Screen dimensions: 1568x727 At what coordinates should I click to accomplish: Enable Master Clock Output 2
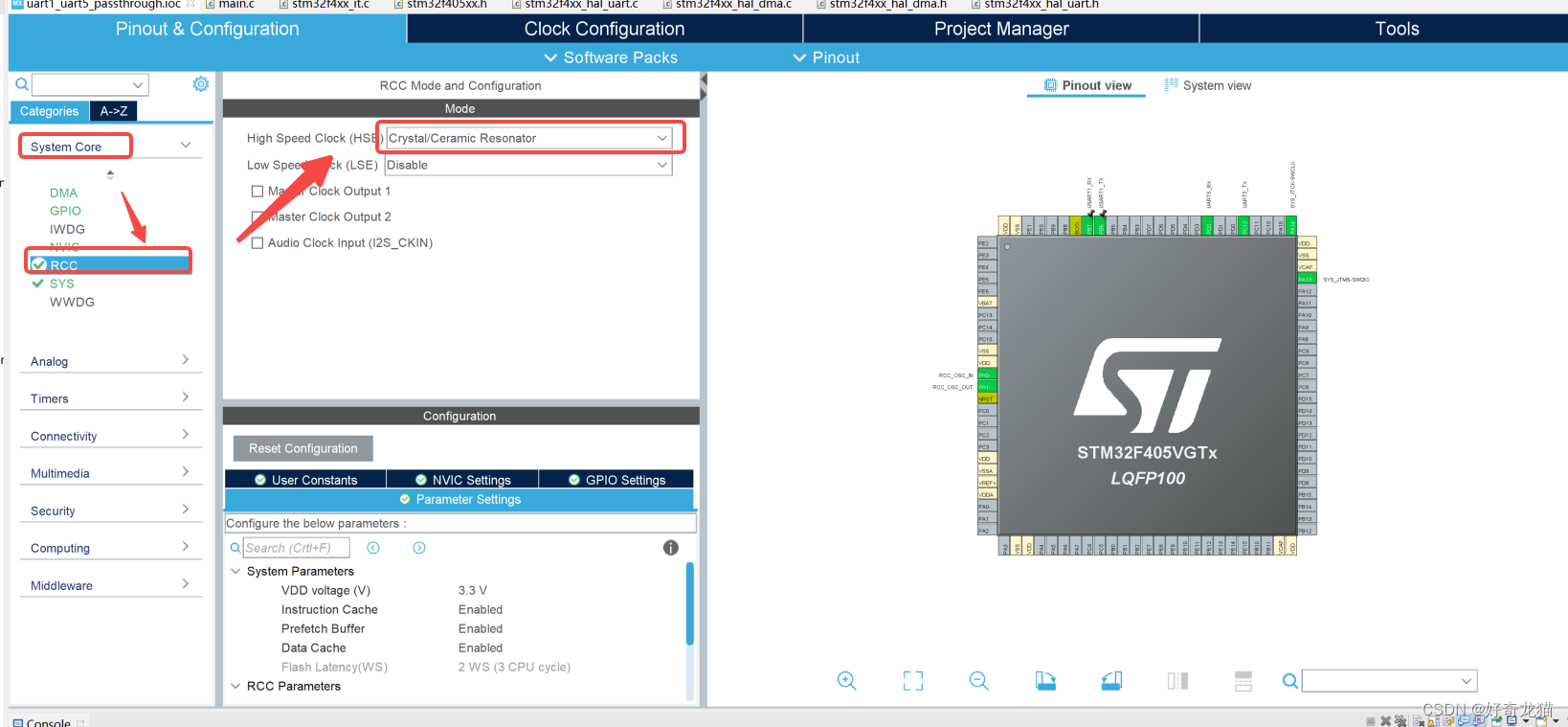[x=258, y=217]
